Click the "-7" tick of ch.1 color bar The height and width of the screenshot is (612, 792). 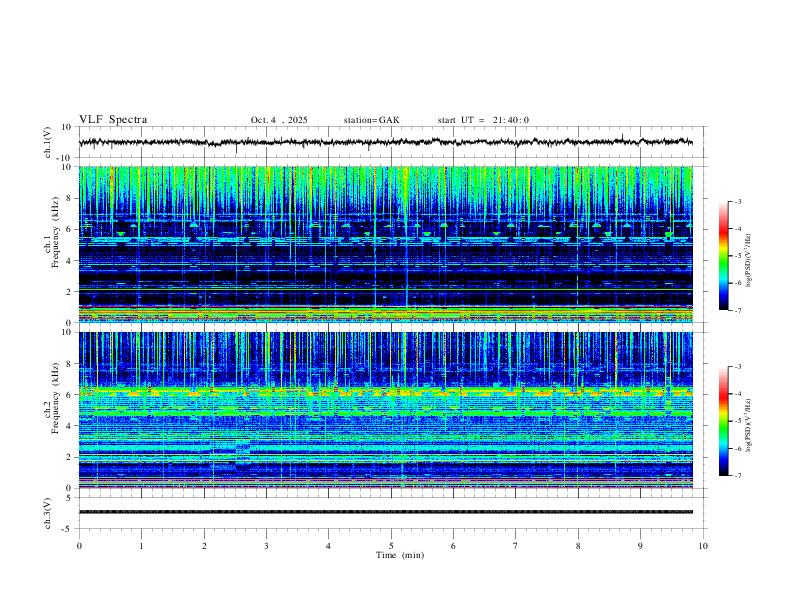738,310
